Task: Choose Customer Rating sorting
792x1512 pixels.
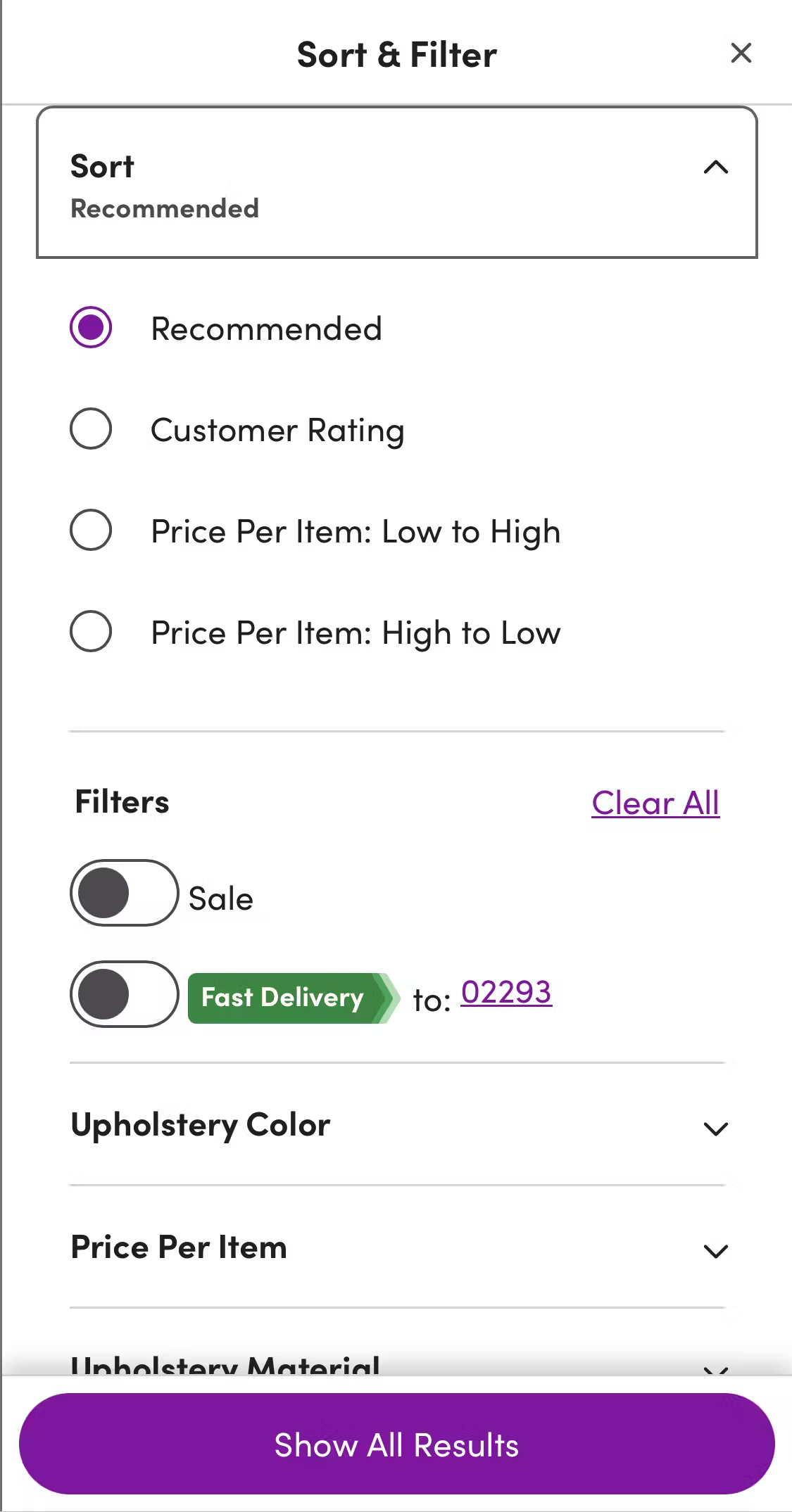Action: (89, 429)
